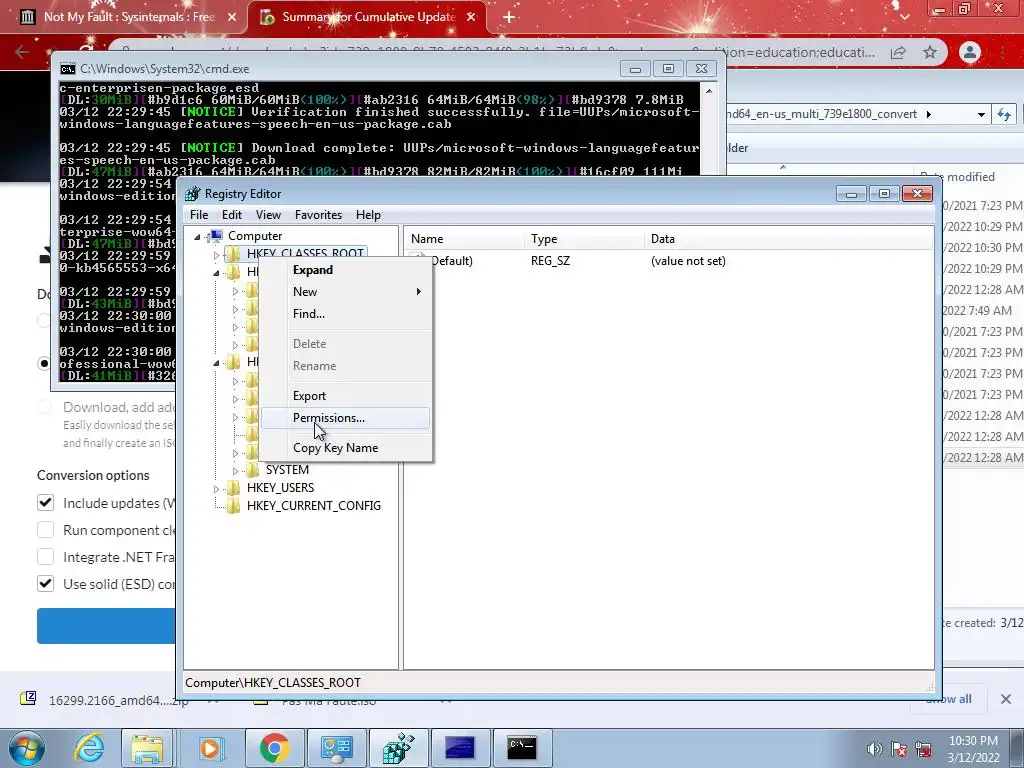Click Show all downloads link
Image resolution: width=1024 pixels, height=768 pixels.
click(948, 699)
